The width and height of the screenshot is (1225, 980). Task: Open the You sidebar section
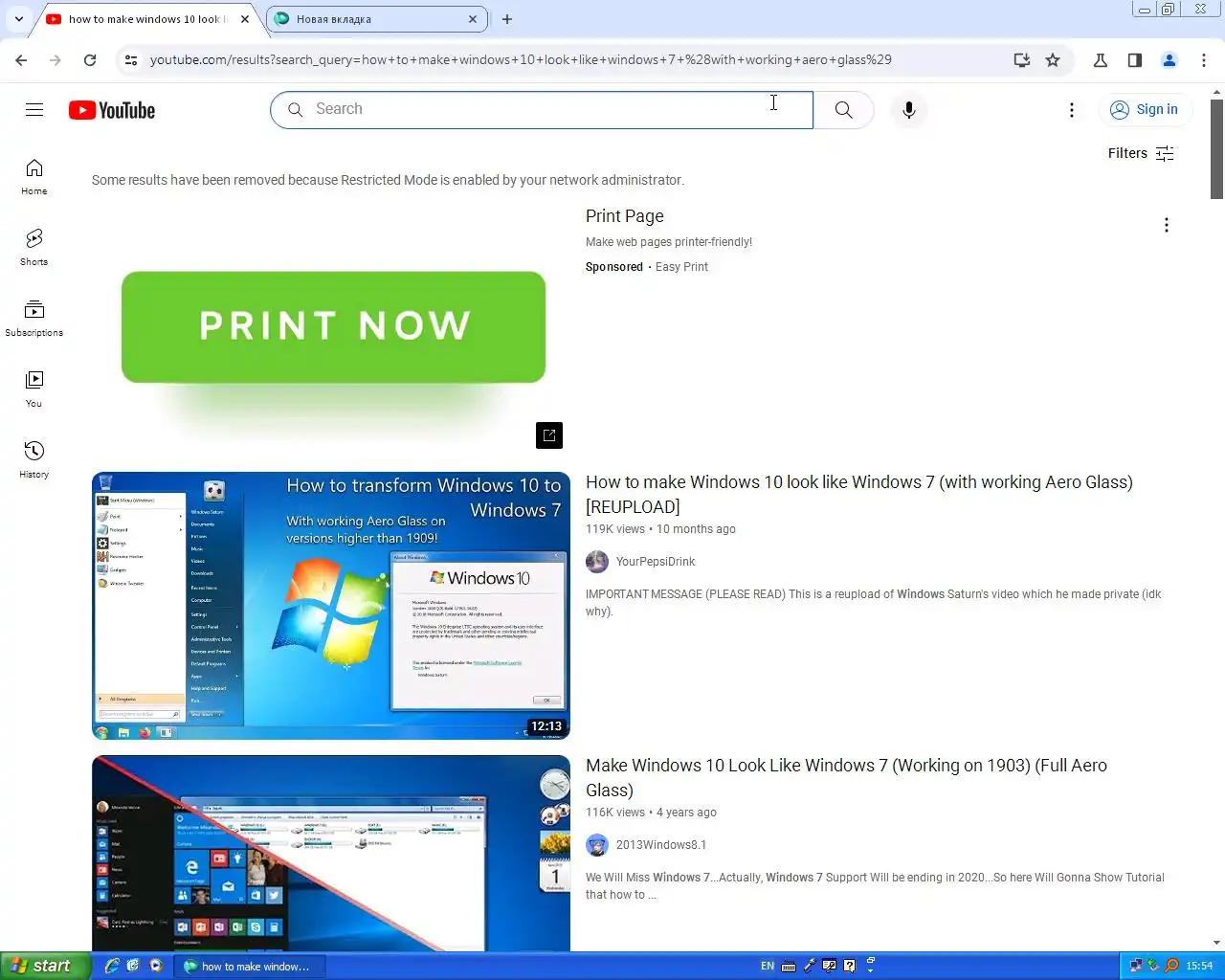tap(34, 390)
